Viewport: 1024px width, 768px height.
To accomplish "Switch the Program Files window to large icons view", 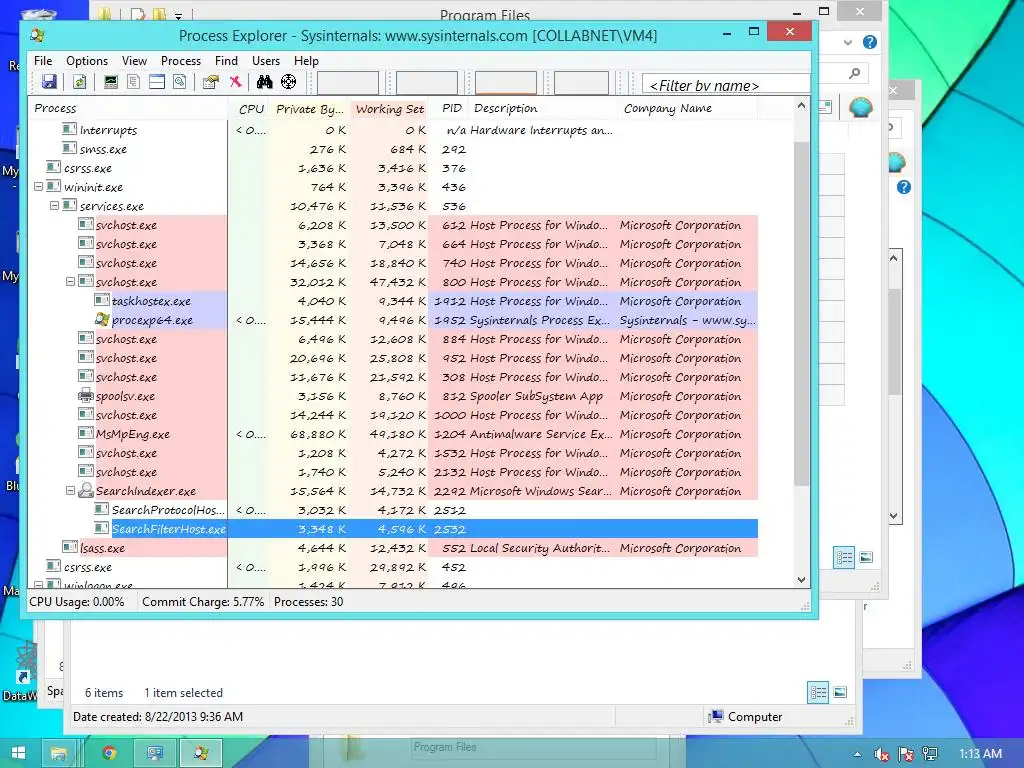I will pos(867,557).
